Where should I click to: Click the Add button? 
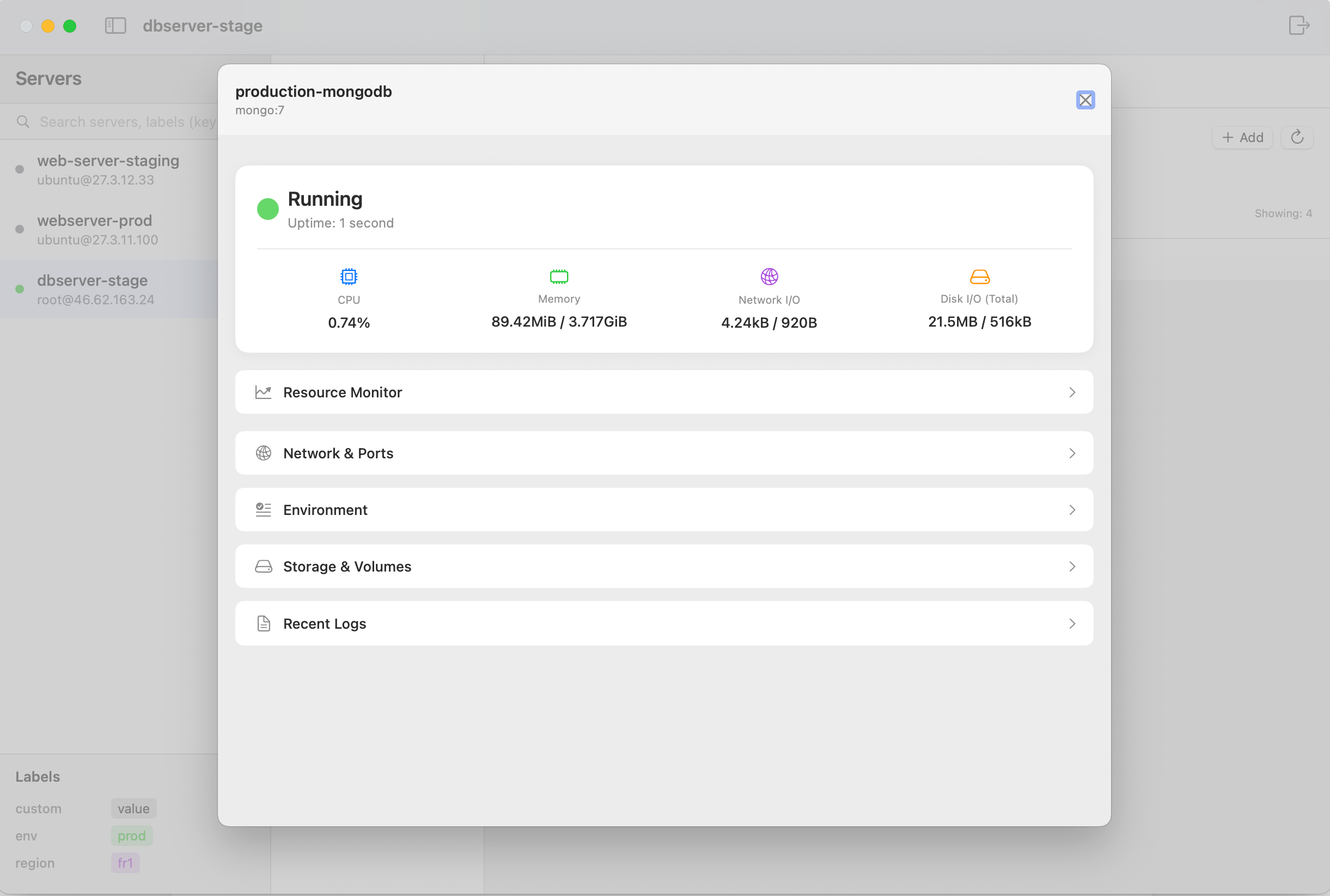tap(1242, 137)
